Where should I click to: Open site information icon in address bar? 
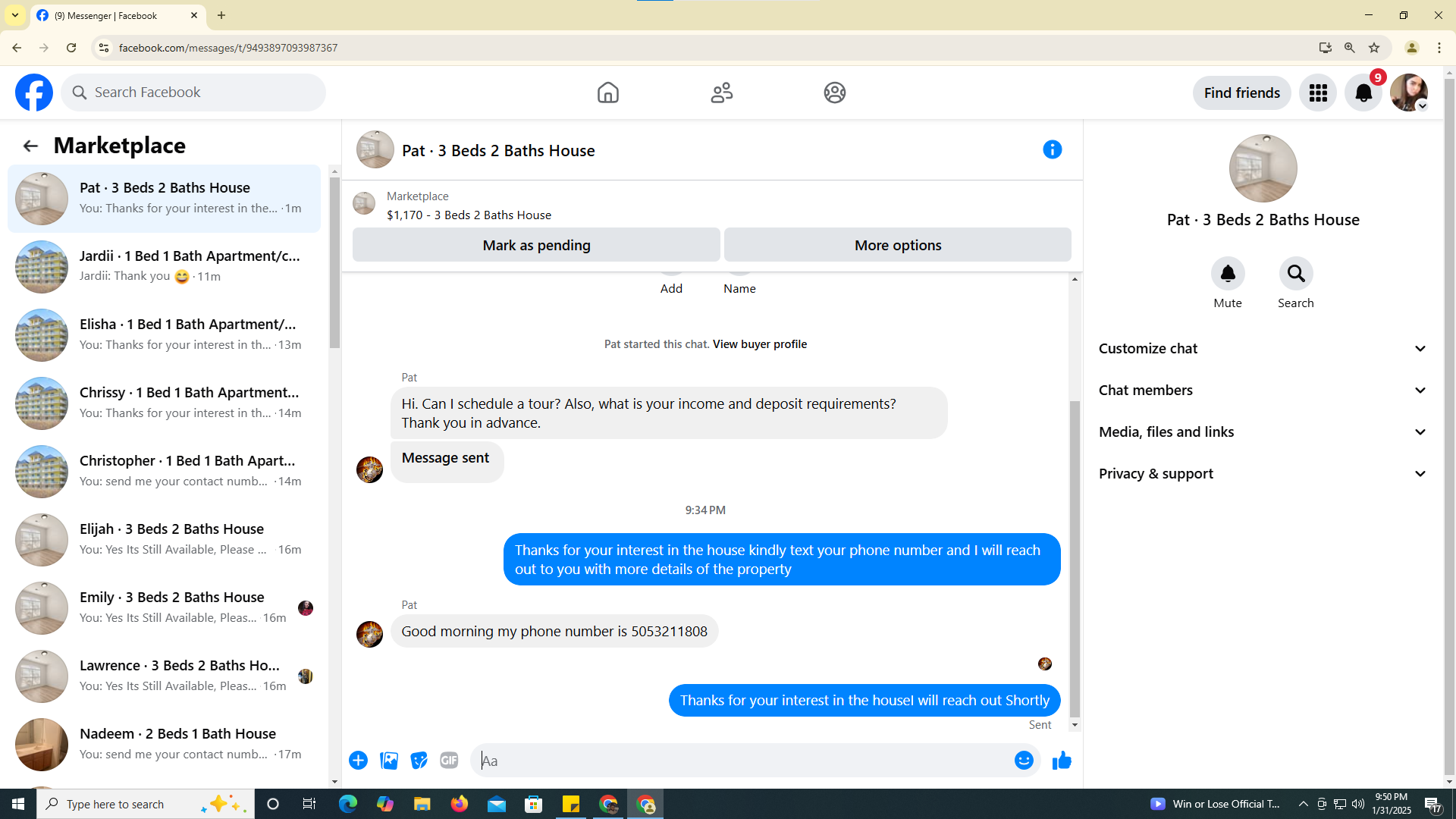click(x=104, y=48)
